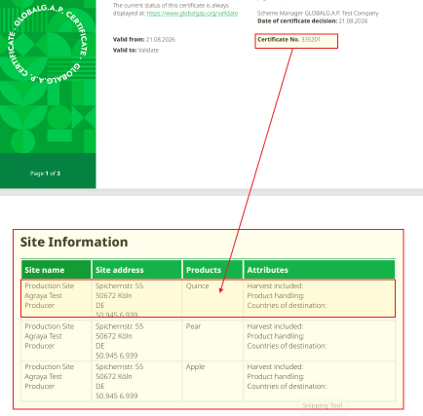The width and height of the screenshot is (423, 416).
Task: Select the Site name column header
Action: [56, 270]
